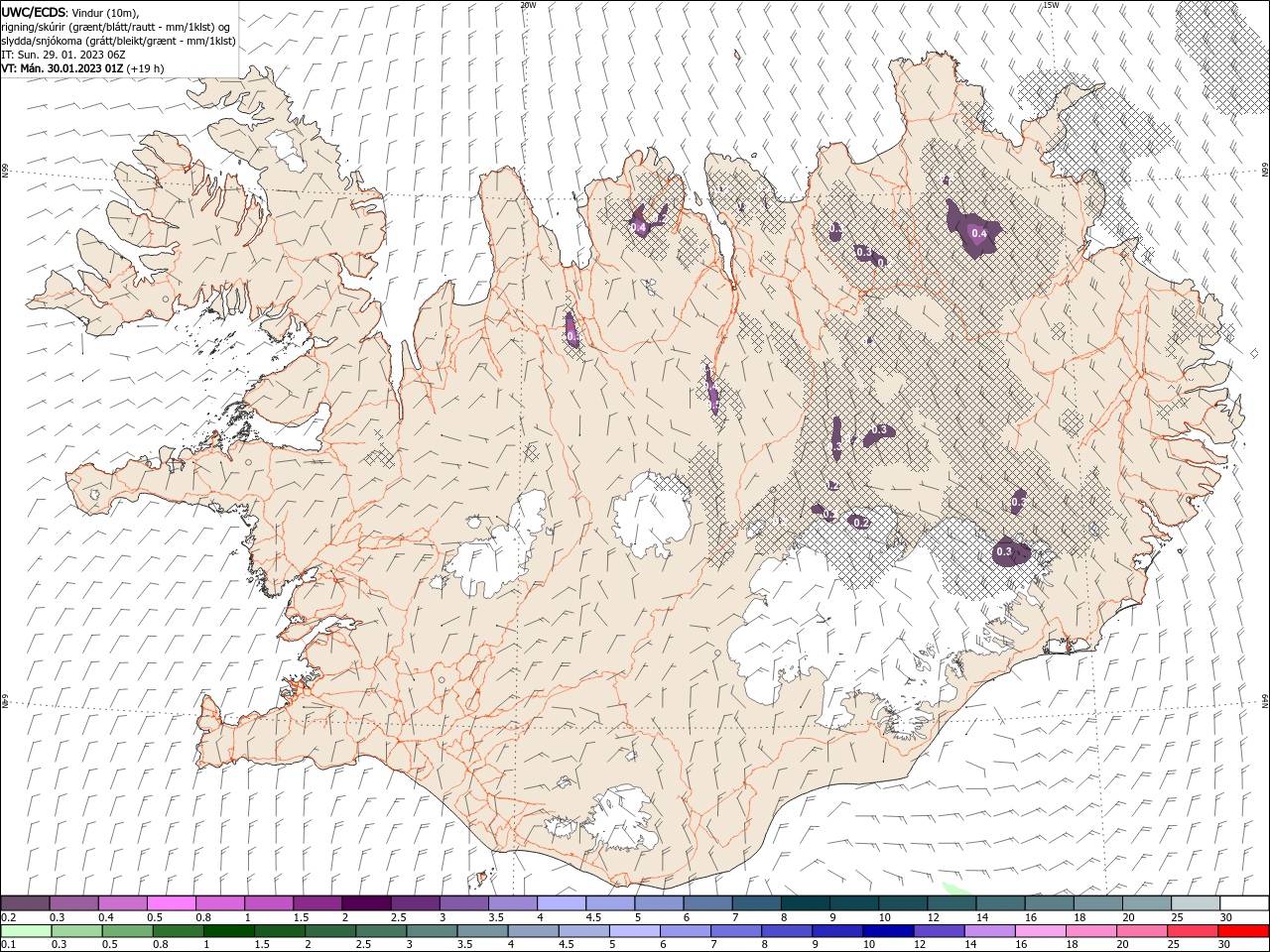
Task: Select the bright red 30 lower-scale swatch
Action: pos(1243,931)
